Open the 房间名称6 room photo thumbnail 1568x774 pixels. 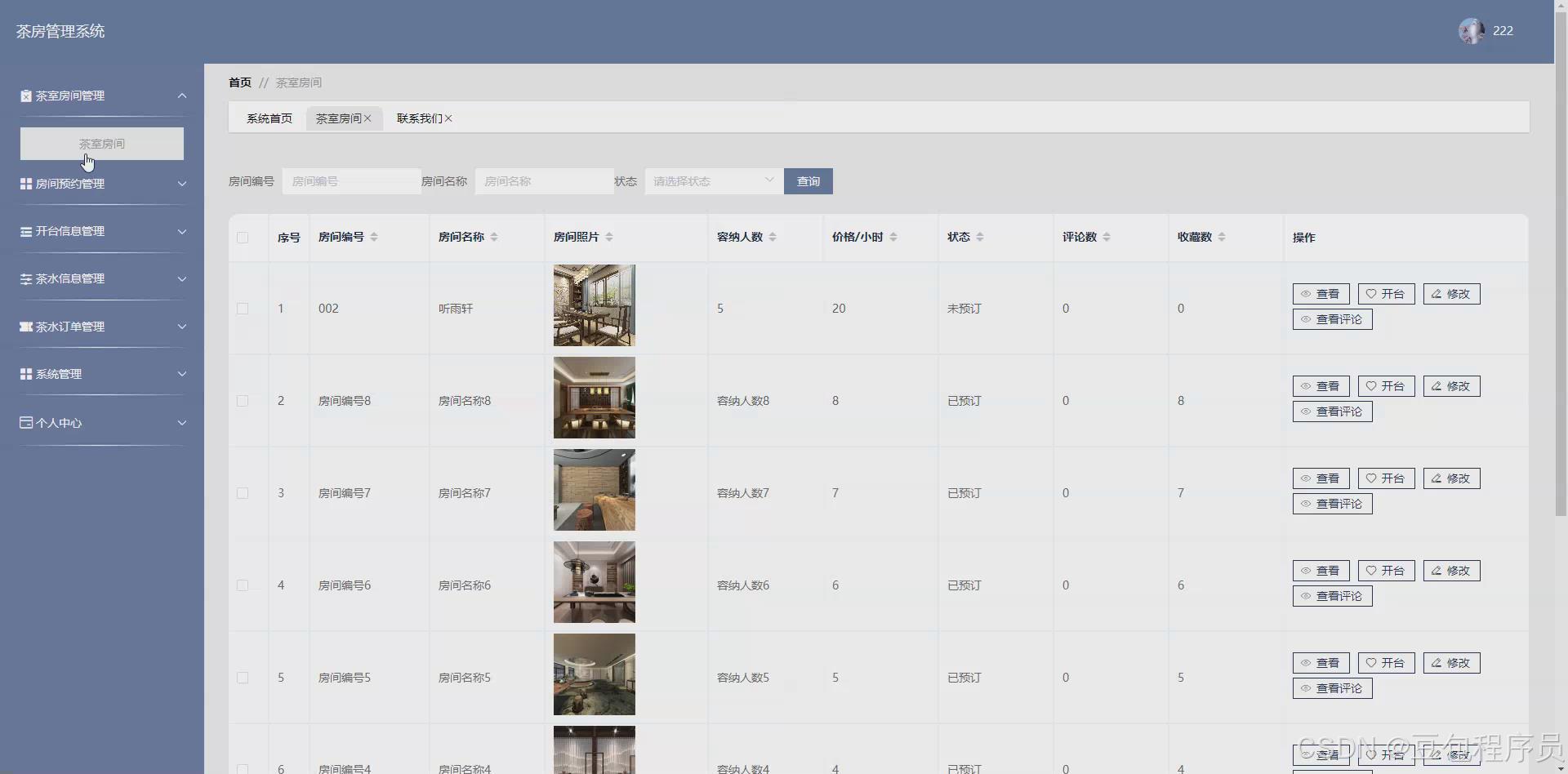click(595, 582)
